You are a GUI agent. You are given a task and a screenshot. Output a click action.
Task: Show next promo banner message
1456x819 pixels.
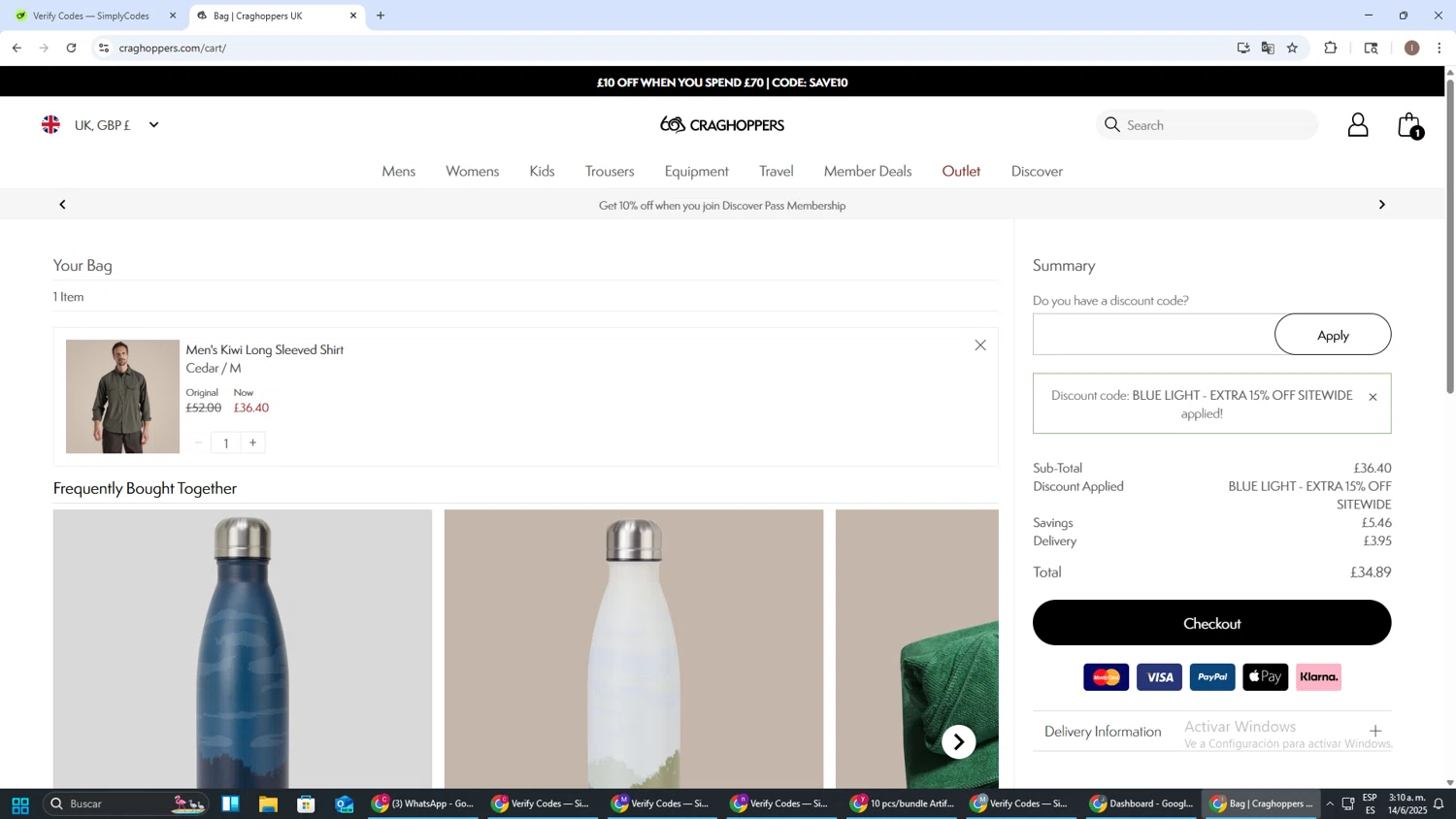click(x=1382, y=205)
